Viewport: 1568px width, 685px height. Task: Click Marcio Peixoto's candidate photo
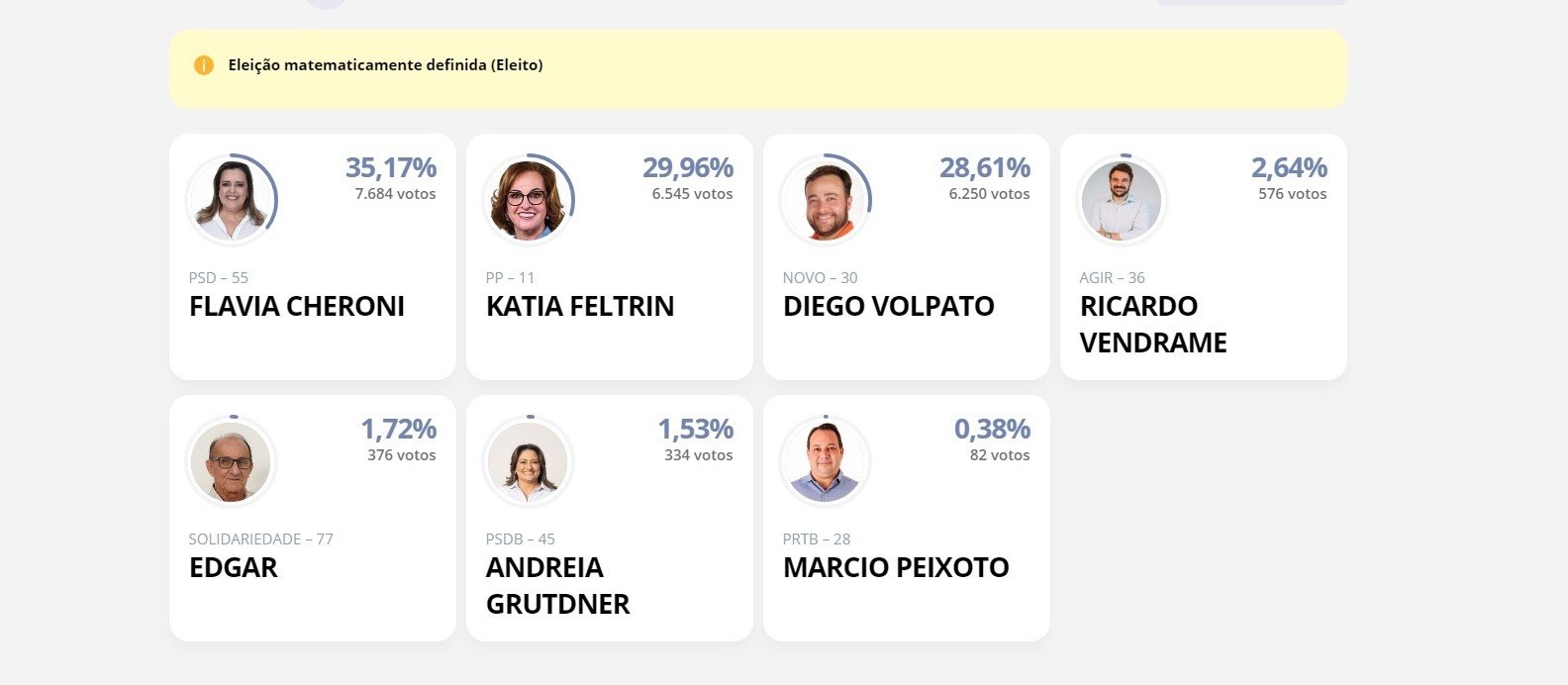[x=825, y=462]
